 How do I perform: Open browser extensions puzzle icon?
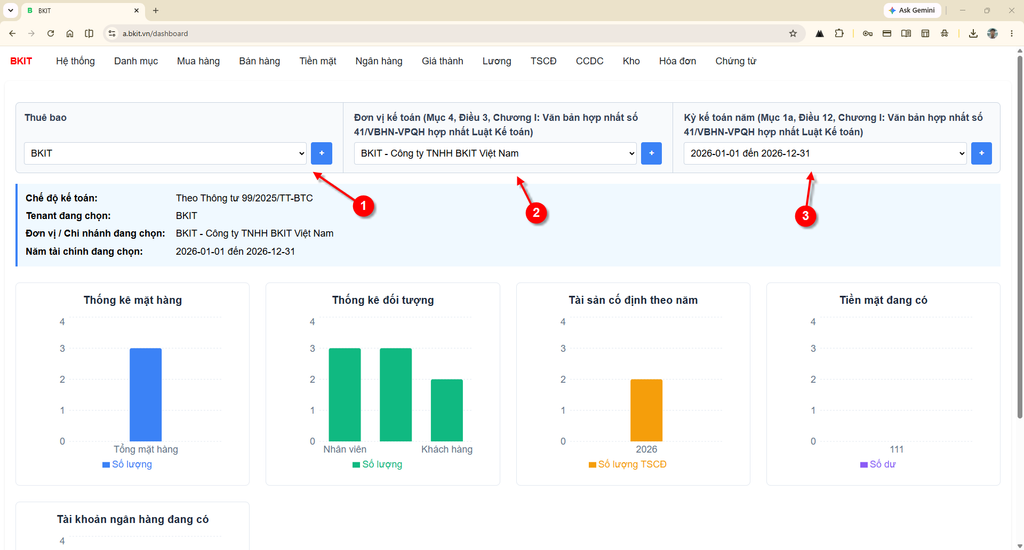point(839,33)
